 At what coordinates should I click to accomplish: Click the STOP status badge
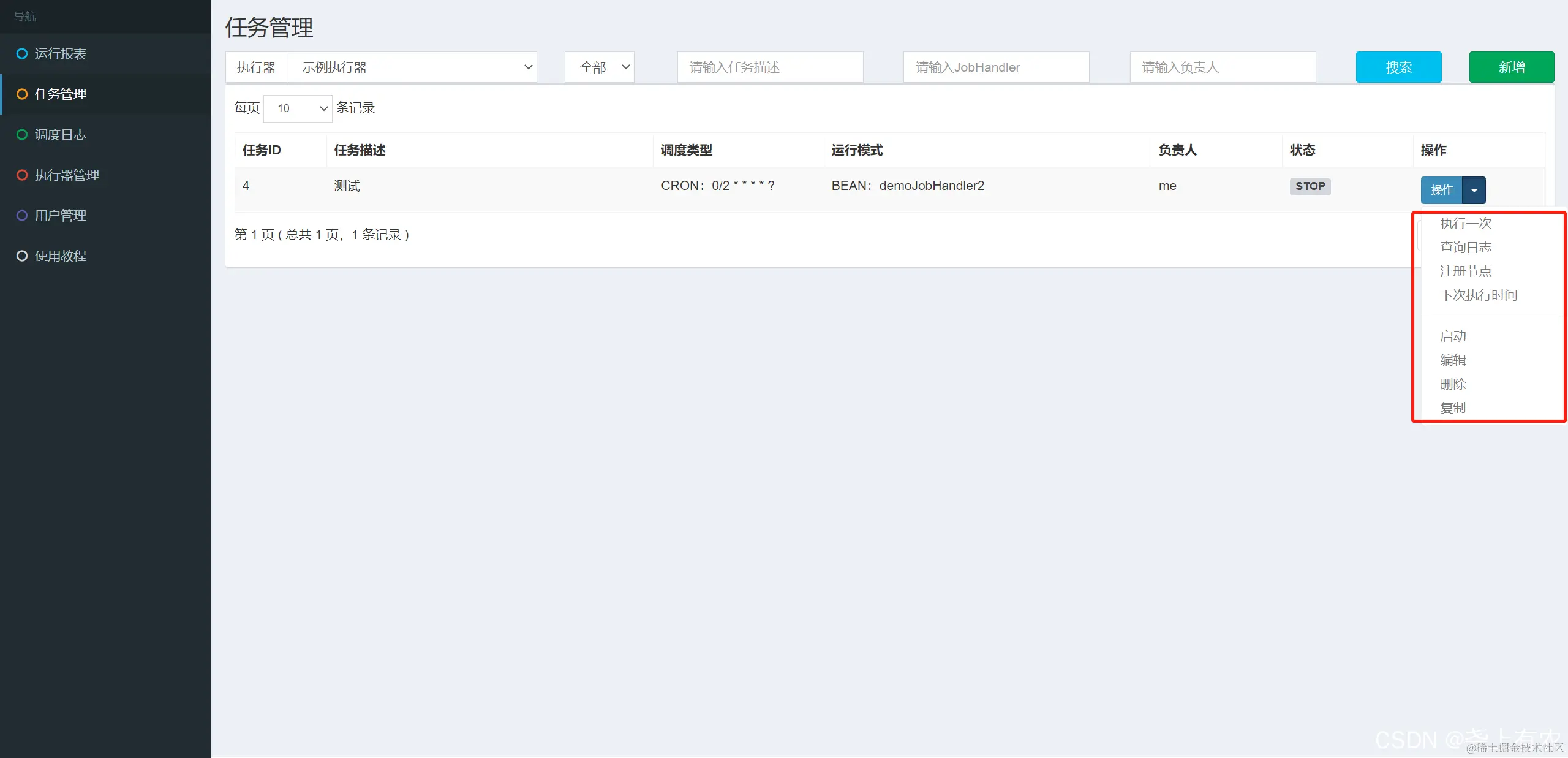point(1310,186)
